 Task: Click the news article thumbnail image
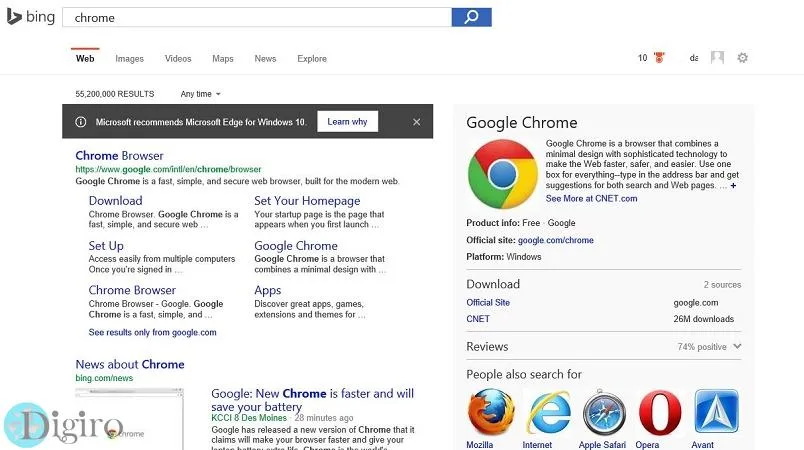coord(129,419)
